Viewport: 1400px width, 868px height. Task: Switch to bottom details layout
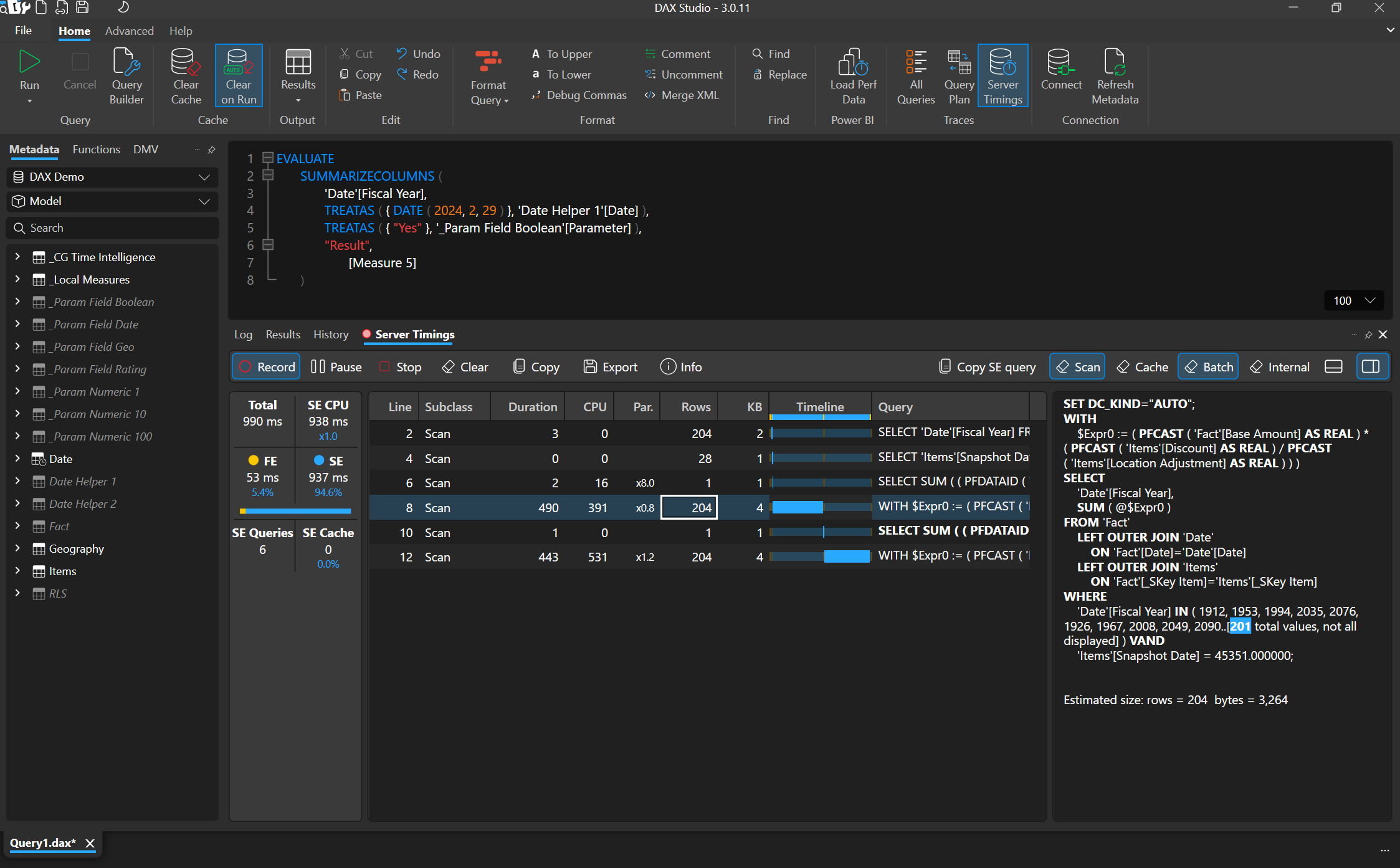(x=1333, y=366)
